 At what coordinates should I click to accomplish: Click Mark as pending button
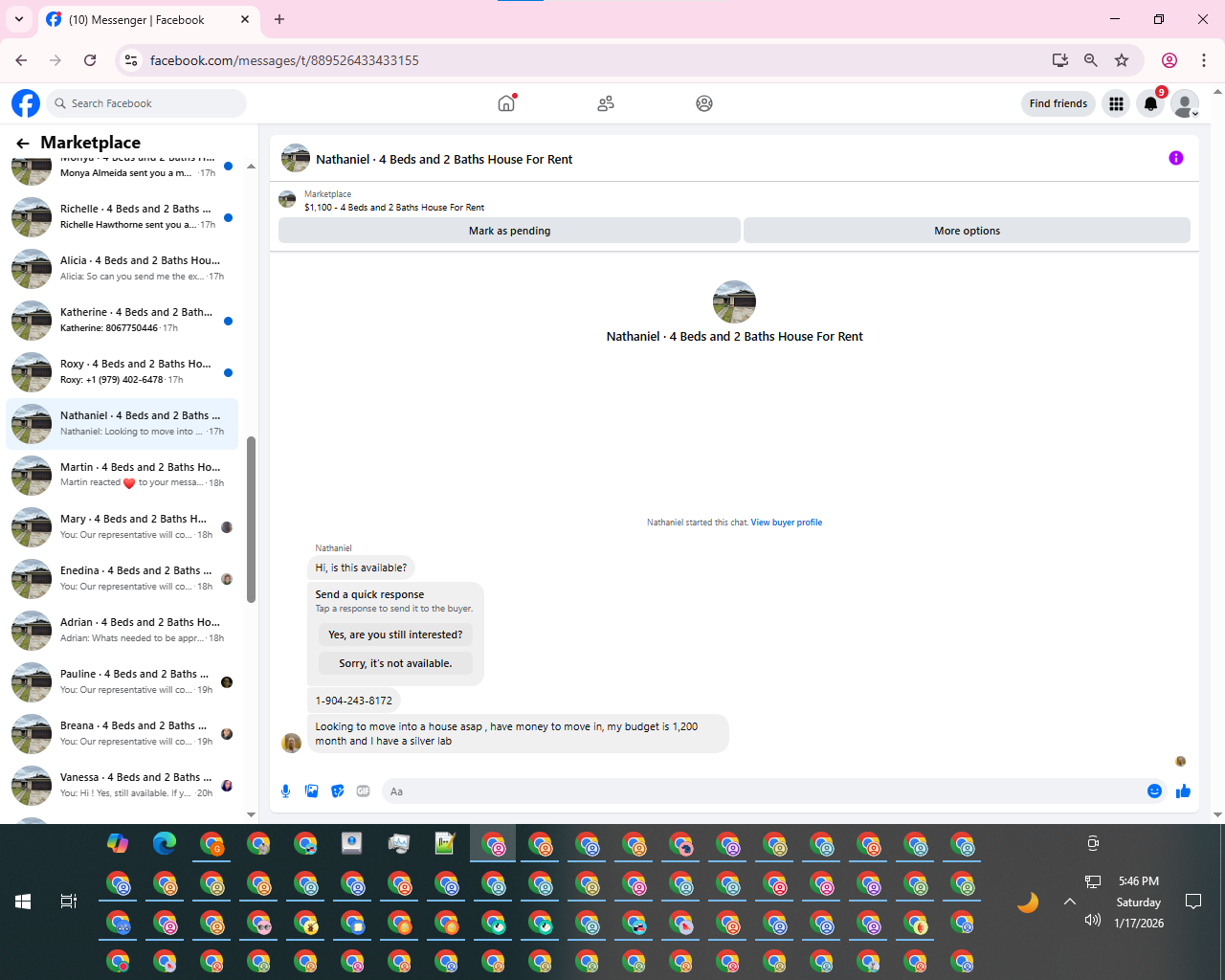509,231
